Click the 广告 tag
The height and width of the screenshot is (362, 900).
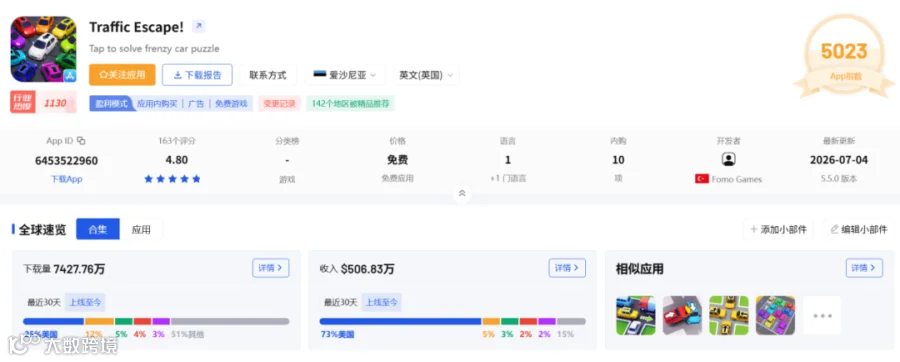coord(196,104)
